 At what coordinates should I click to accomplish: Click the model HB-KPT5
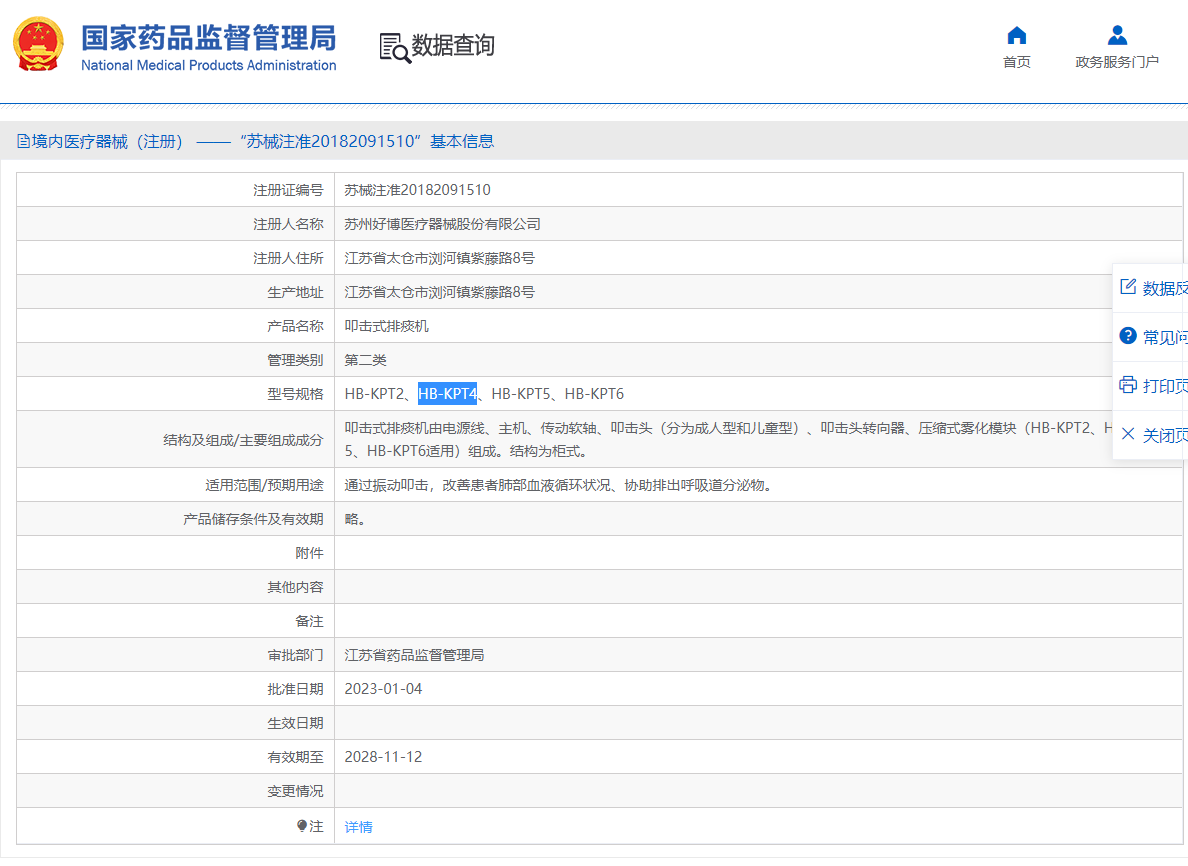click(521, 394)
